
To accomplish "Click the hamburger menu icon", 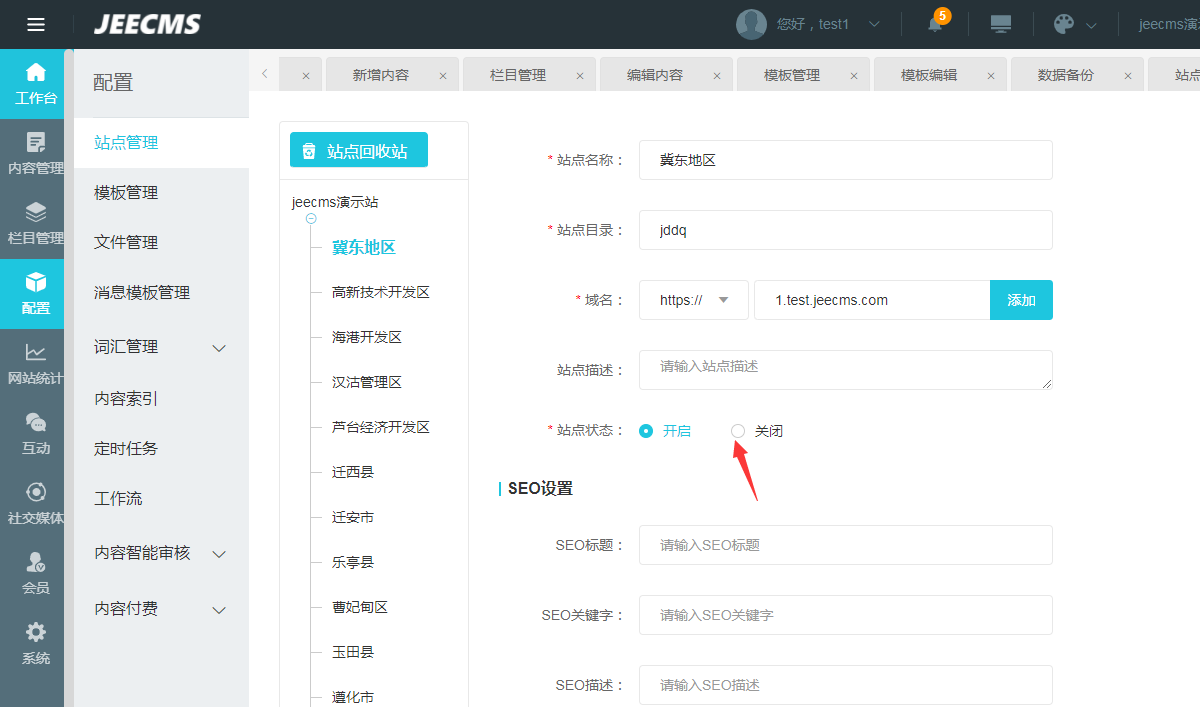I will (36, 24).
